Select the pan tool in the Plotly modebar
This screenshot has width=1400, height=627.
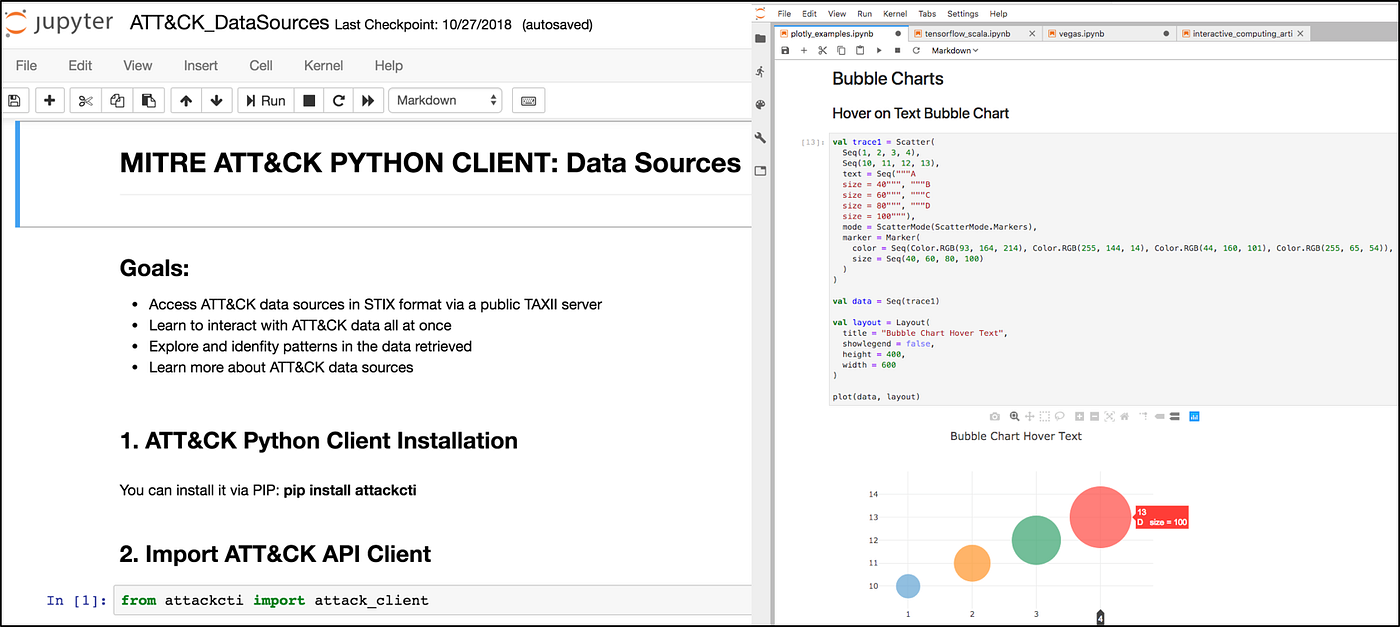tap(1031, 416)
